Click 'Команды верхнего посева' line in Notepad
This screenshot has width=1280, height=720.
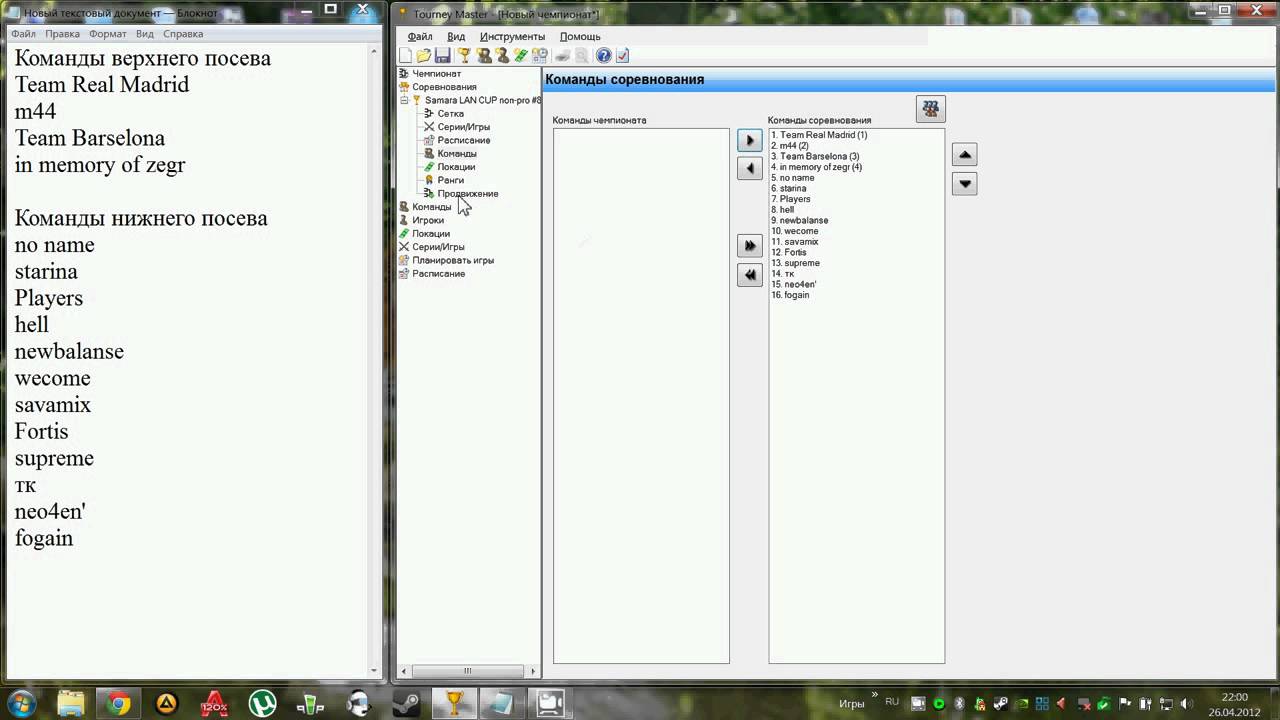tap(143, 58)
